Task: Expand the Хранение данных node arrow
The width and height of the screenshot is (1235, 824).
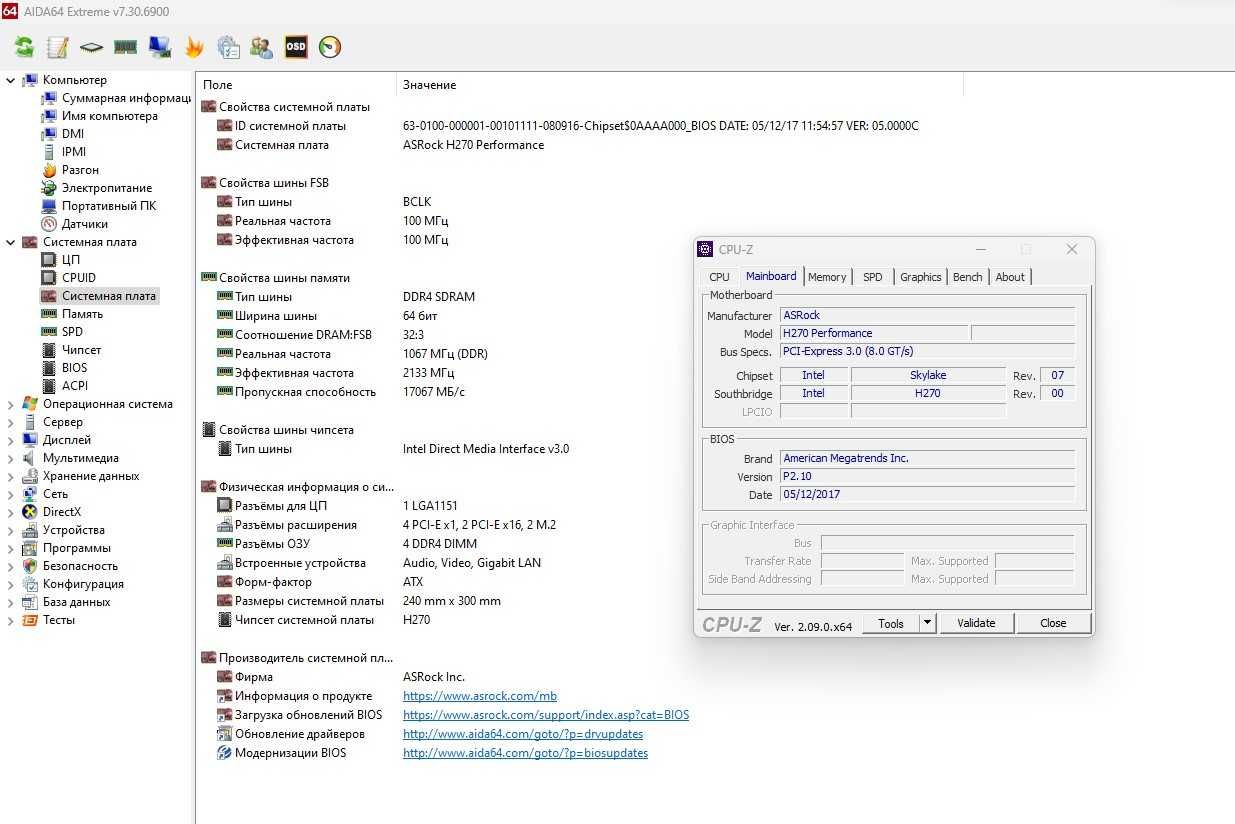Action: [10, 476]
